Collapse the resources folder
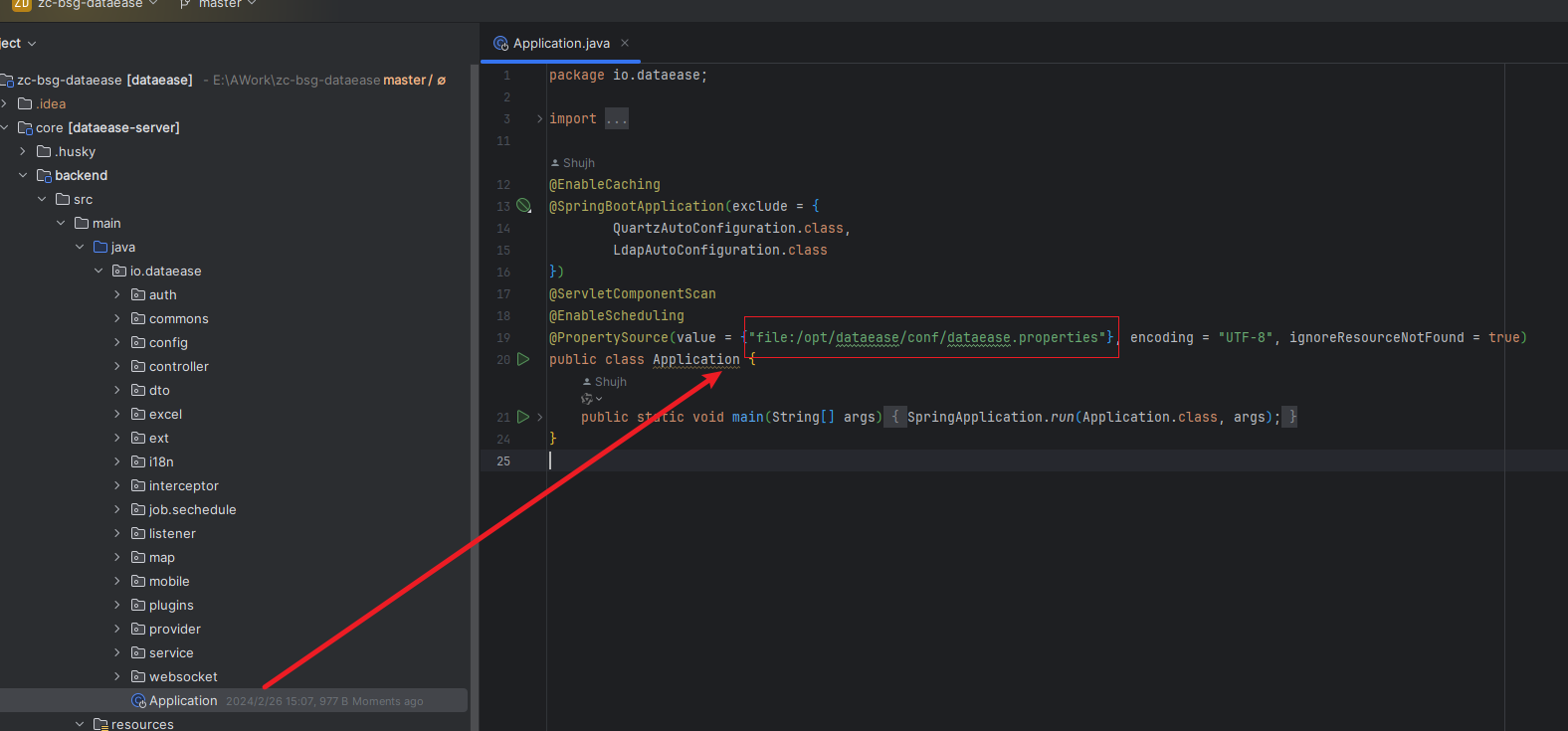 [80, 724]
